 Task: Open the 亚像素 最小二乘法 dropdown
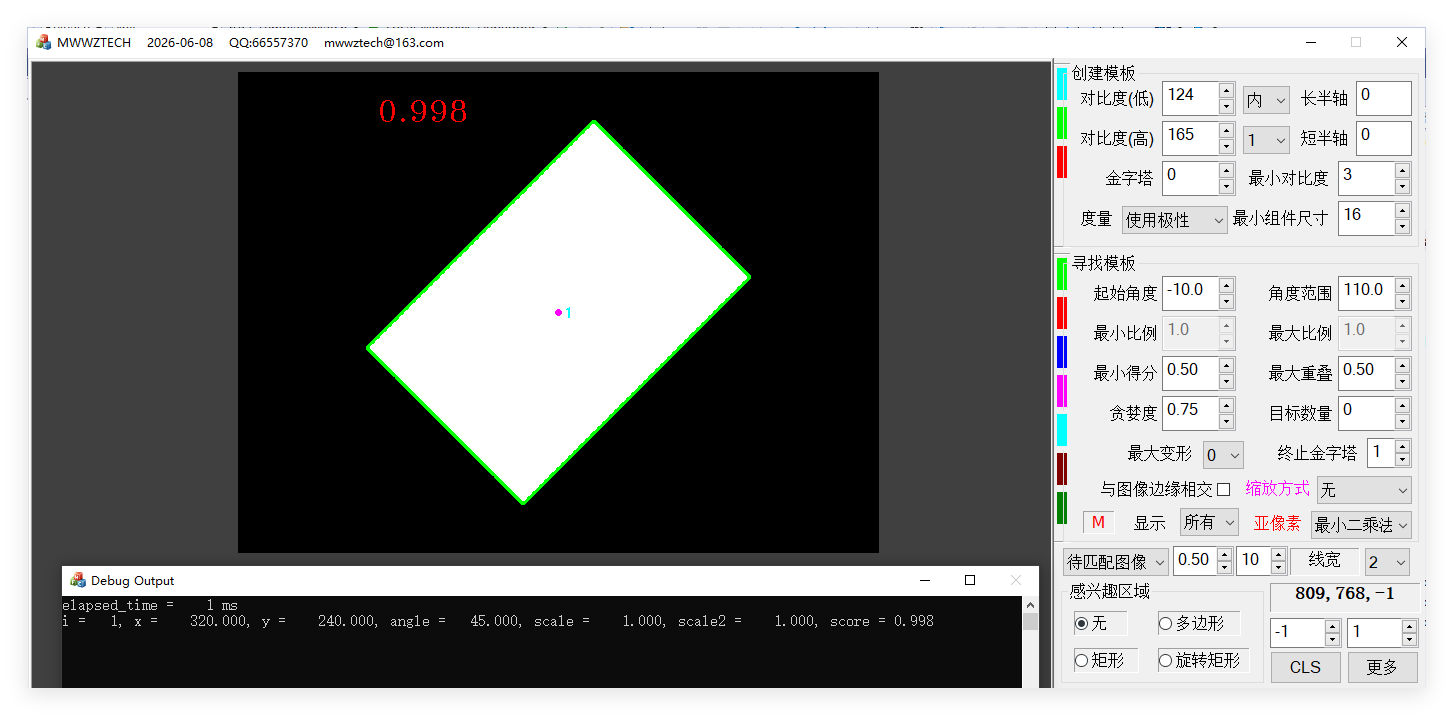[x=1361, y=524]
